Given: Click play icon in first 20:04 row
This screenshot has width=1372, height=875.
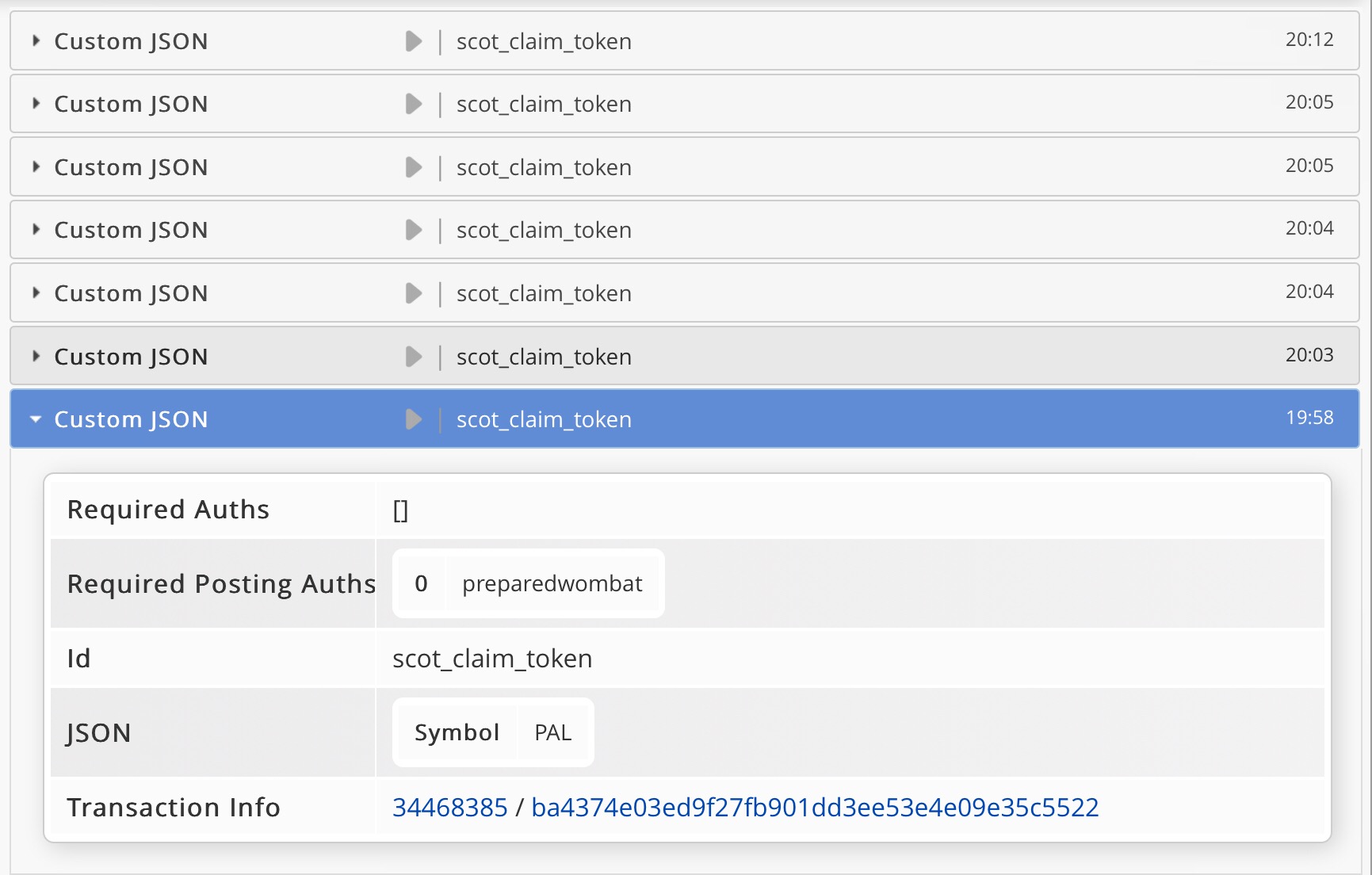Looking at the screenshot, I should [x=414, y=230].
